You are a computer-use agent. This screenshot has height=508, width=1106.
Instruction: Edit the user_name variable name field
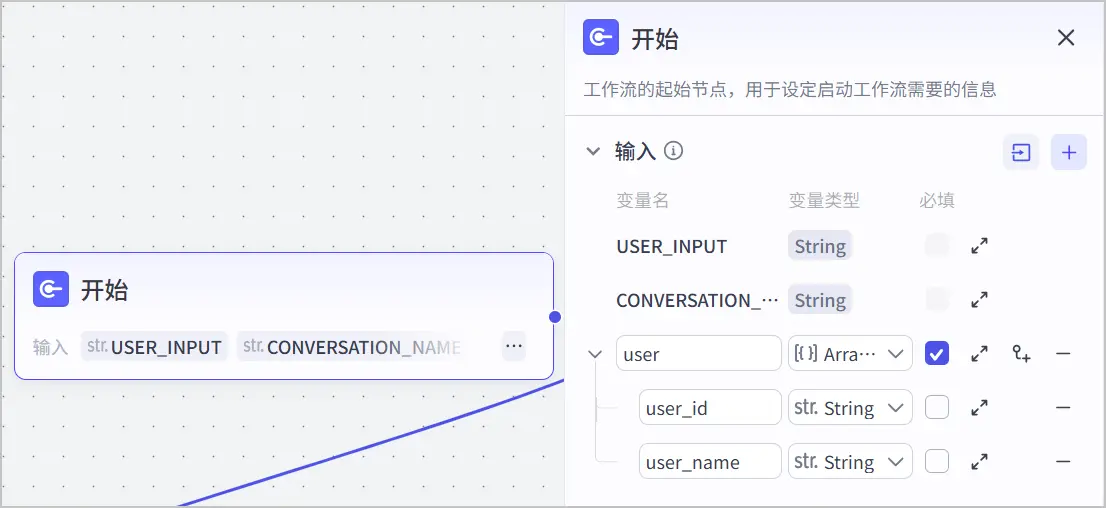click(710, 462)
